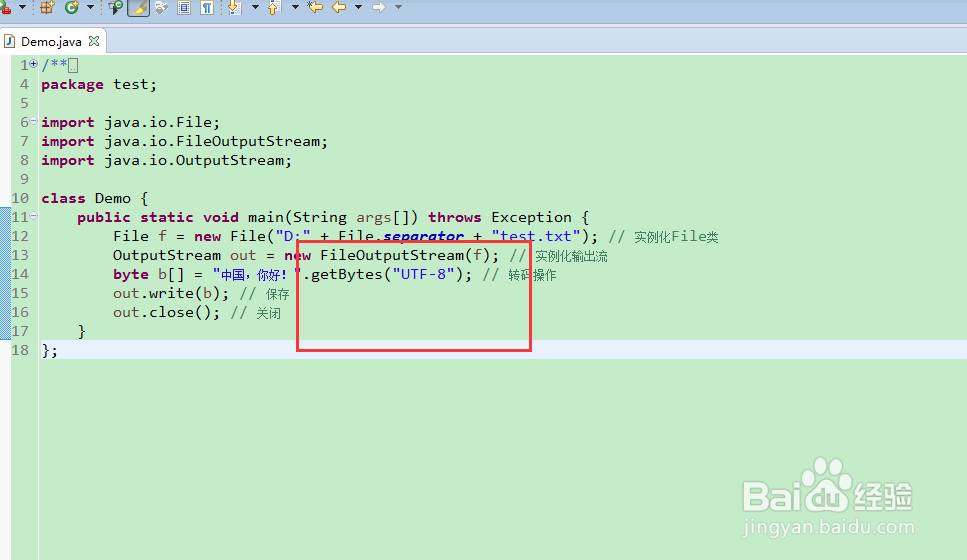Click 'java.io.OutputStream;' import text
The width and height of the screenshot is (967, 560).
(x=198, y=160)
